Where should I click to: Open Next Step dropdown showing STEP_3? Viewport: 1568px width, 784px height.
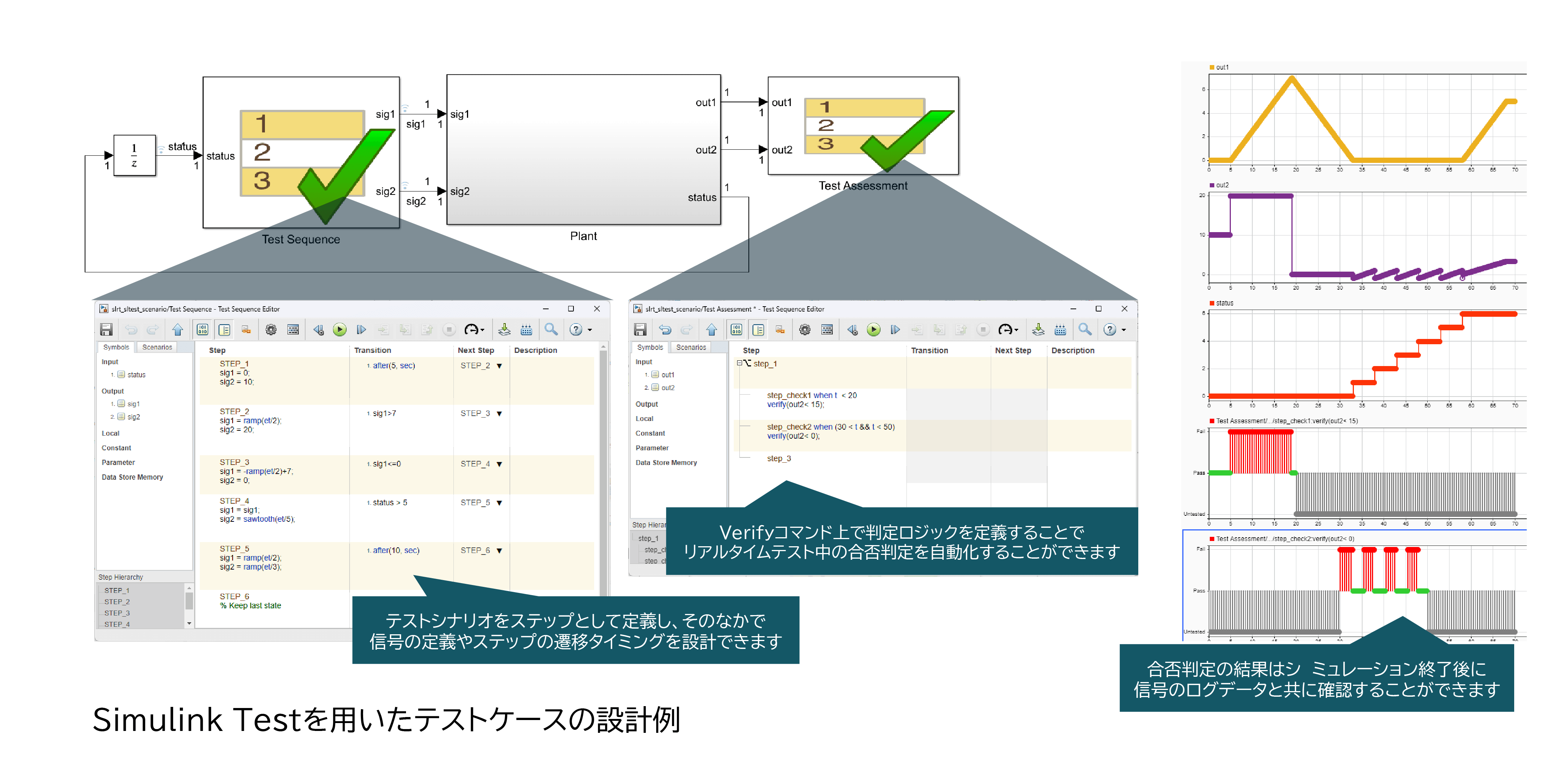[499, 413]
